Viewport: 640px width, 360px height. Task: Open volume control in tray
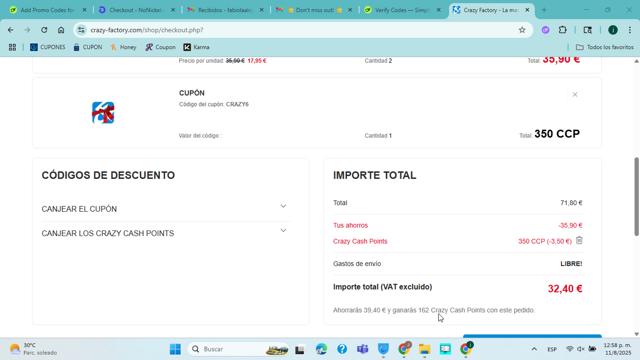pos(580,349)
